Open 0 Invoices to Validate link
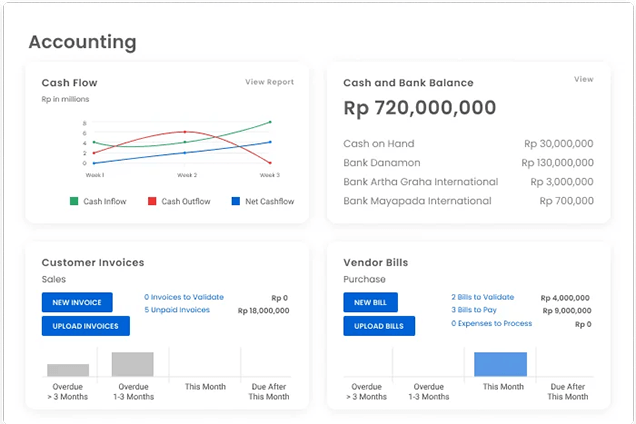Image resolution: width=636 pixels, height=424 pixels. [184, 297]
